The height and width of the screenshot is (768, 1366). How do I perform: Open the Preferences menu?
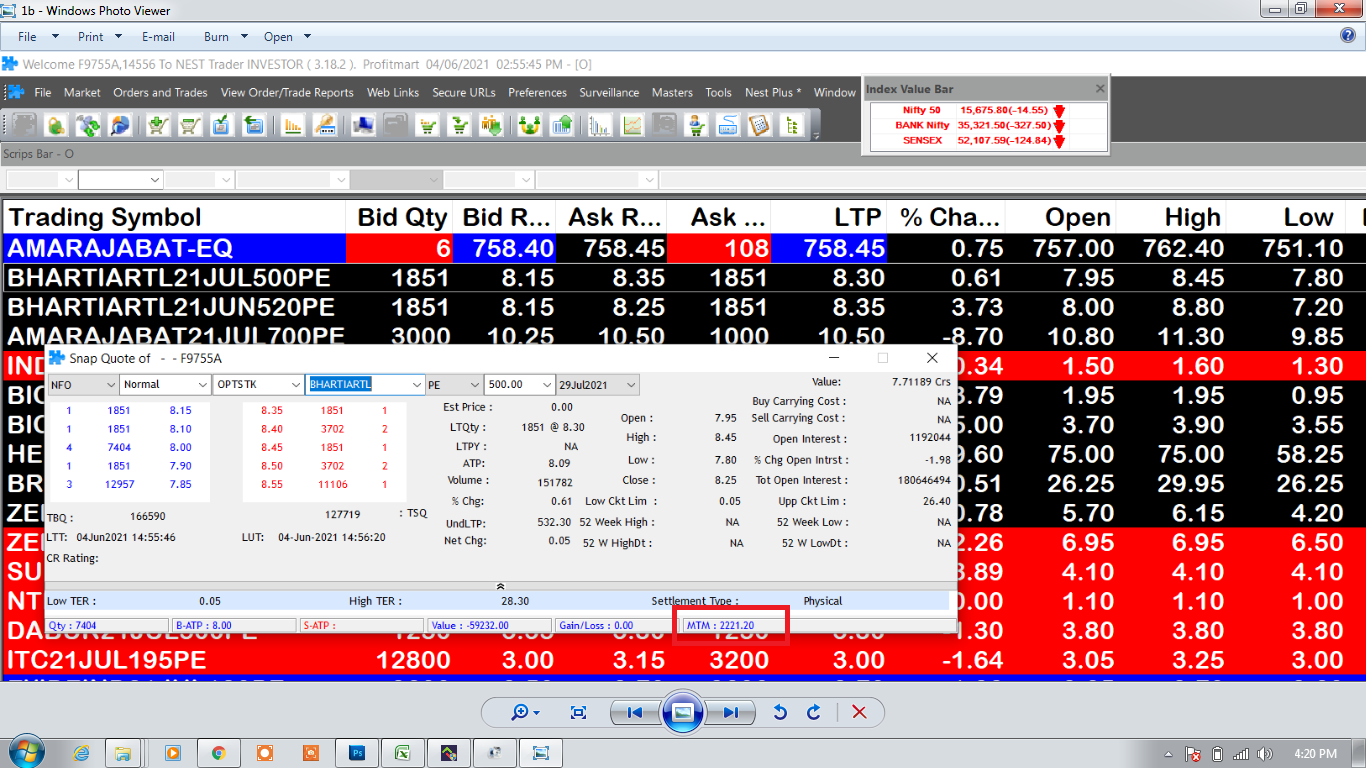[537, 92]
